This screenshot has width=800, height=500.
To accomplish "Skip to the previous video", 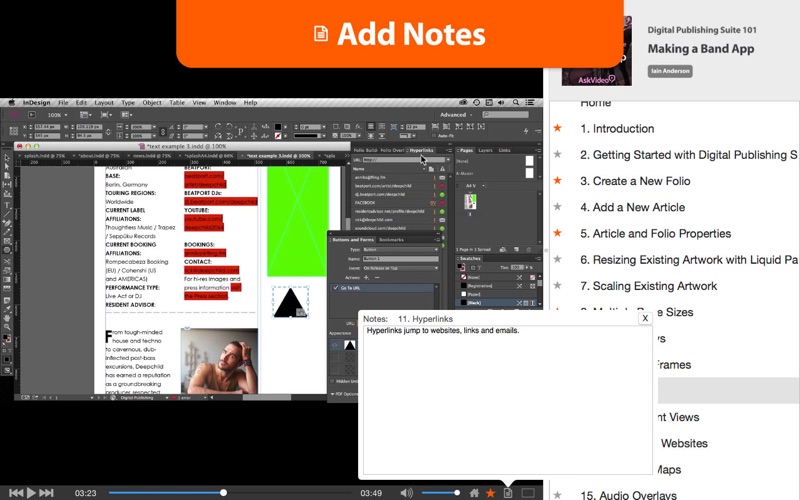I will (16, 492).
